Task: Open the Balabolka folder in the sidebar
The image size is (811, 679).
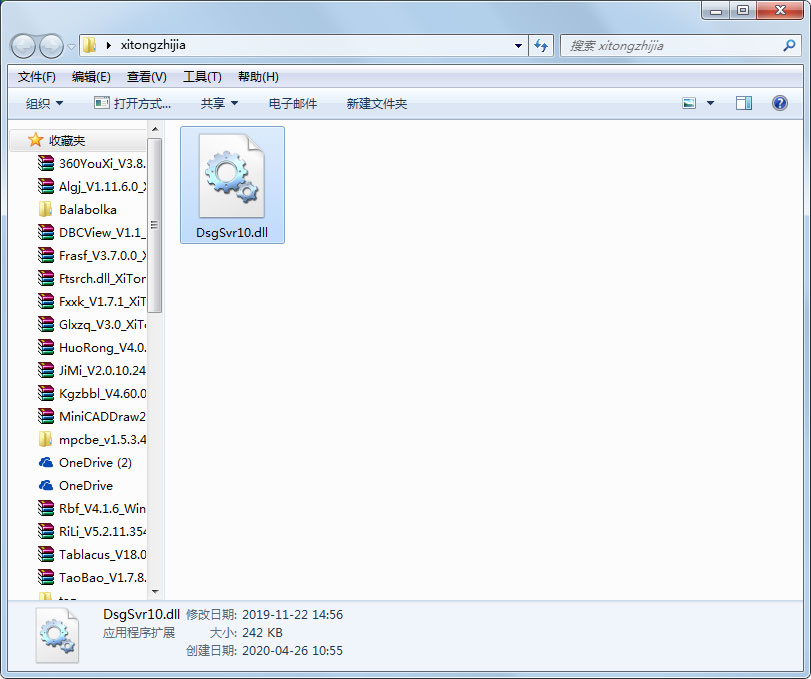Action: (97, 209)
